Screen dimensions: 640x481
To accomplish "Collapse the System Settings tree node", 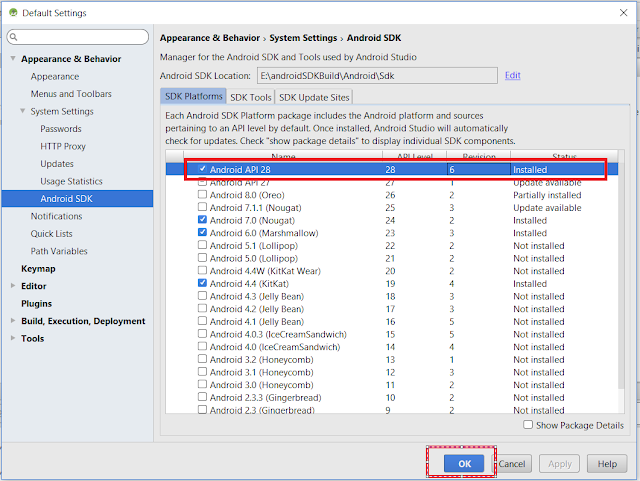I will 23,111.
